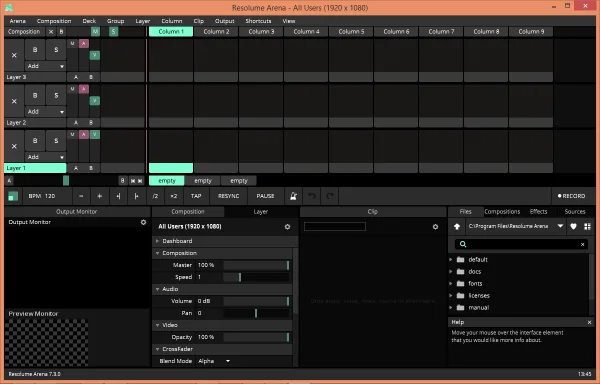The image size is (600, 384).
Task: Open Layer 3 Add blend mode dropdown
Action: click(x=45, y=66)
